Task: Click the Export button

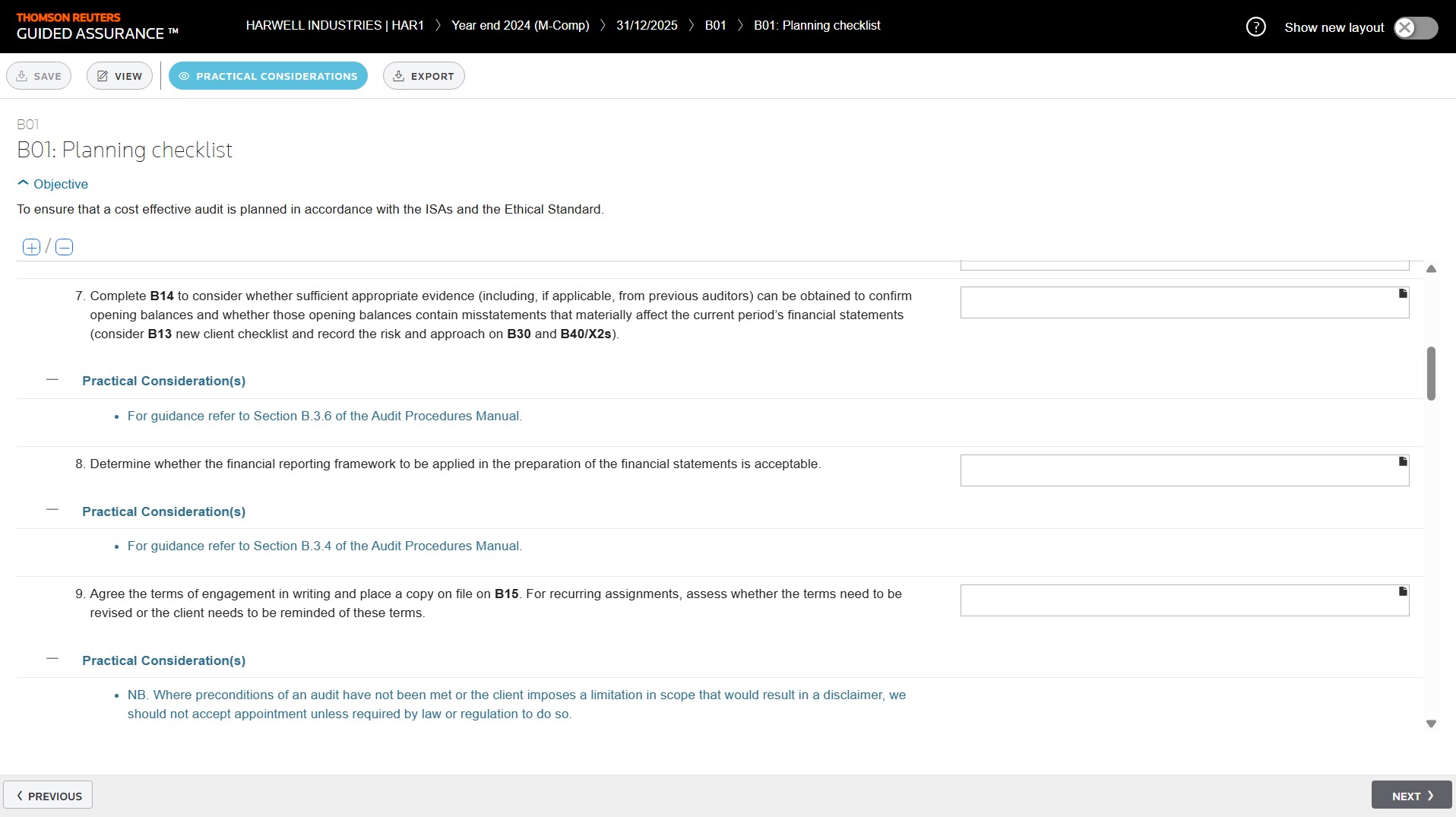Action: click(423, 76)
